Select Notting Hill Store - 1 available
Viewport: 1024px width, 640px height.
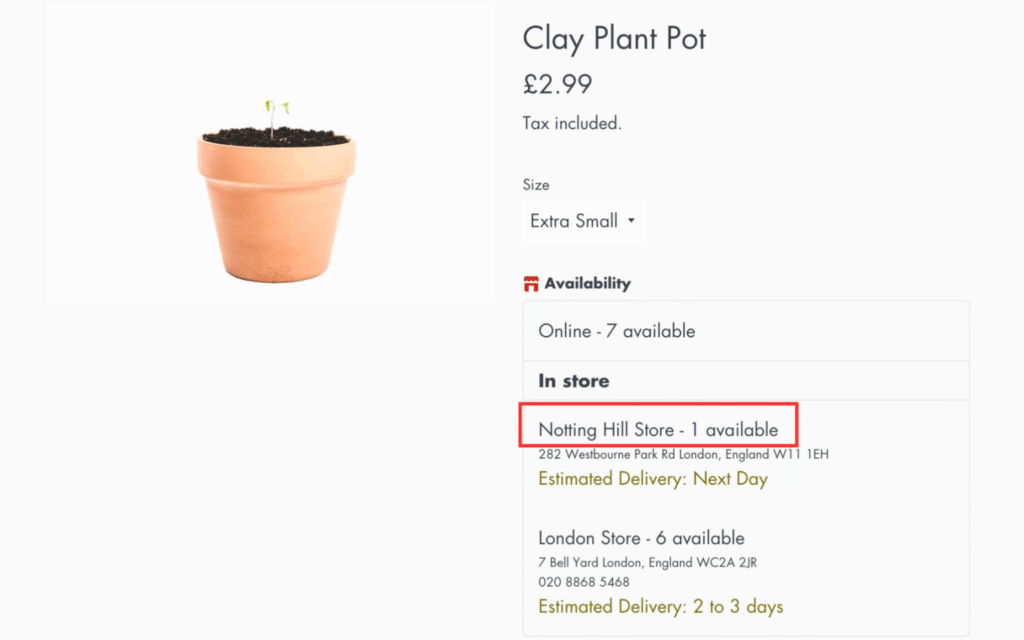point(658,430)
